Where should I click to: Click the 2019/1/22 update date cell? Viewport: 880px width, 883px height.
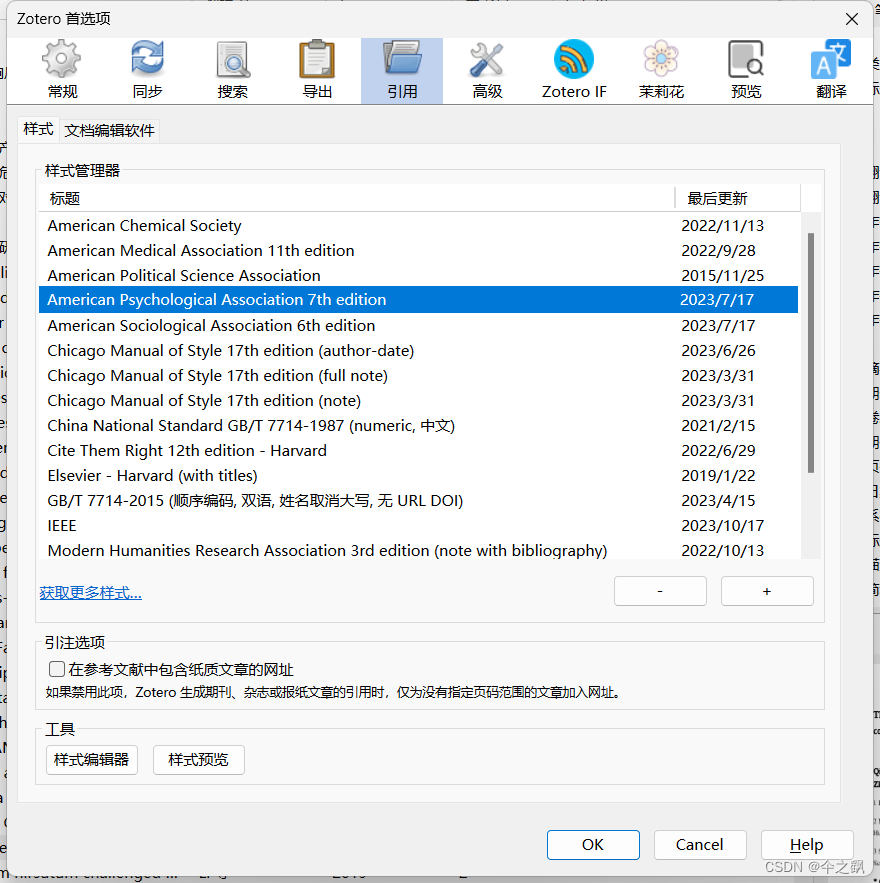point(718,475)
